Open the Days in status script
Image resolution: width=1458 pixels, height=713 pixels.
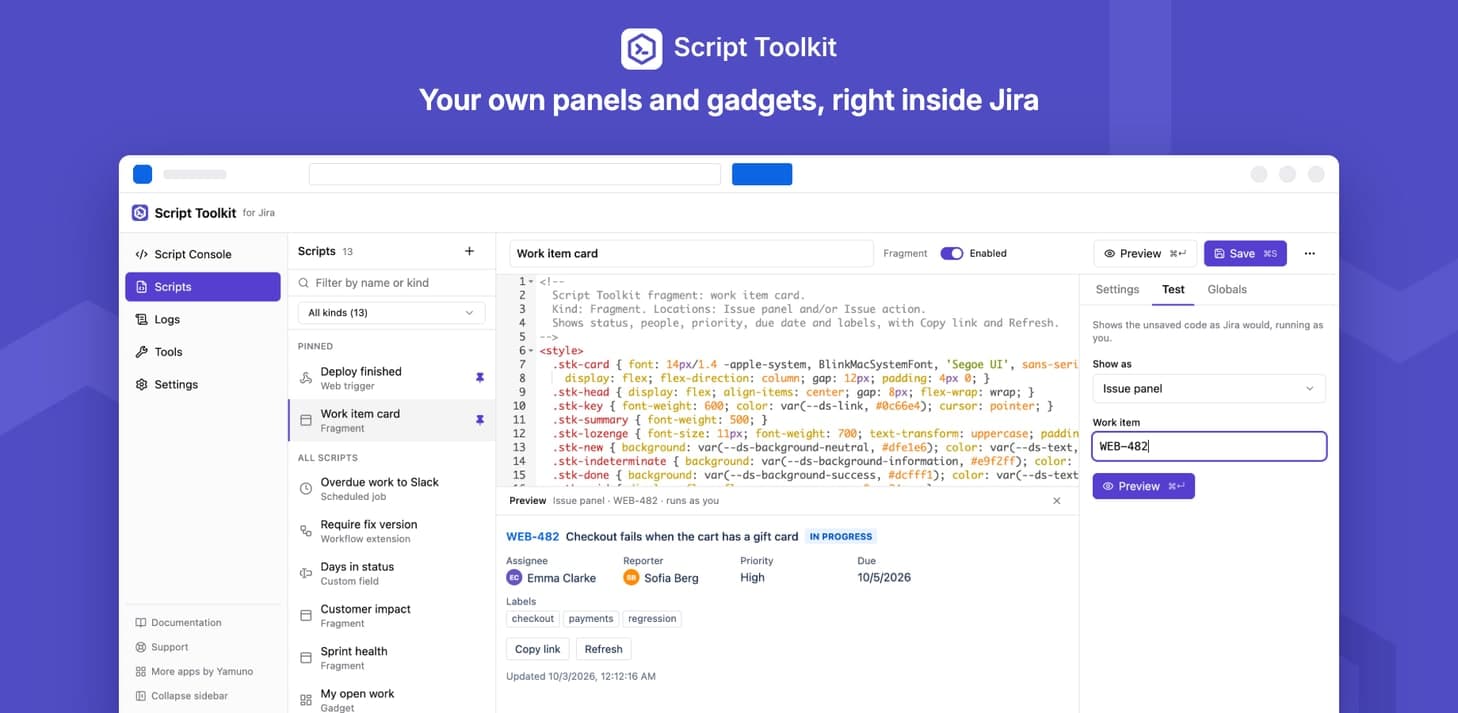click(392, 573)
